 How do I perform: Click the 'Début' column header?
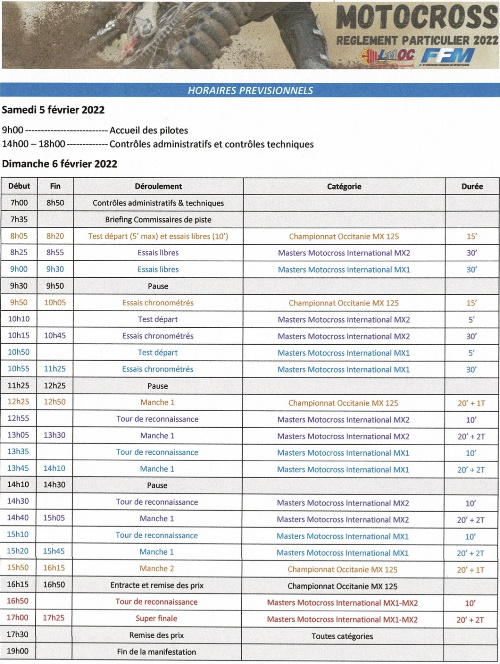(19, 186)
